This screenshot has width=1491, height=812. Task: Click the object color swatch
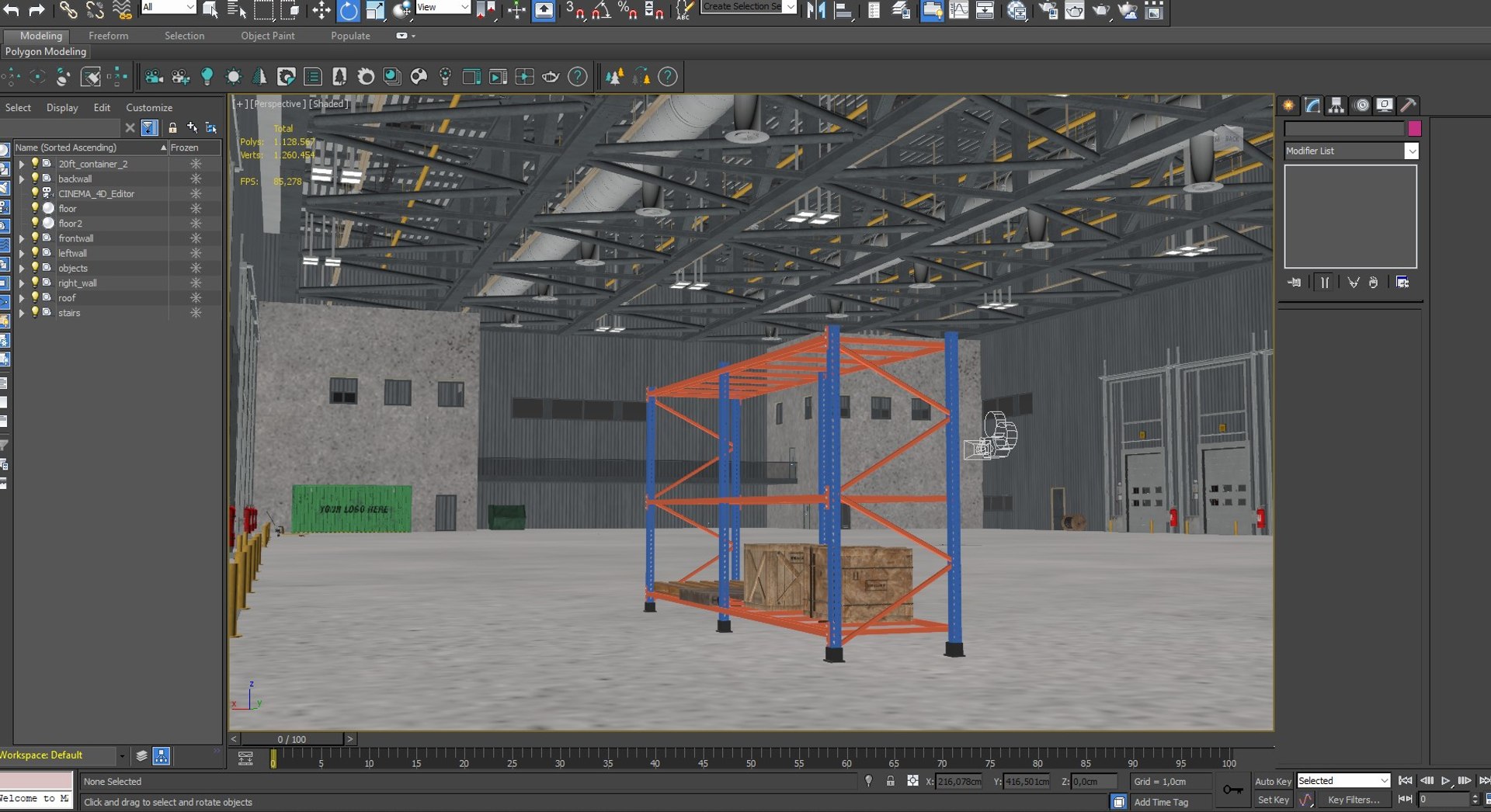point(1414,129)
